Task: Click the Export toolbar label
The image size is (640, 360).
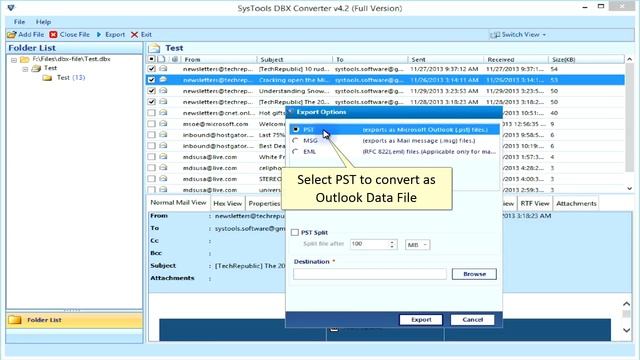Action: click(115, 35)
